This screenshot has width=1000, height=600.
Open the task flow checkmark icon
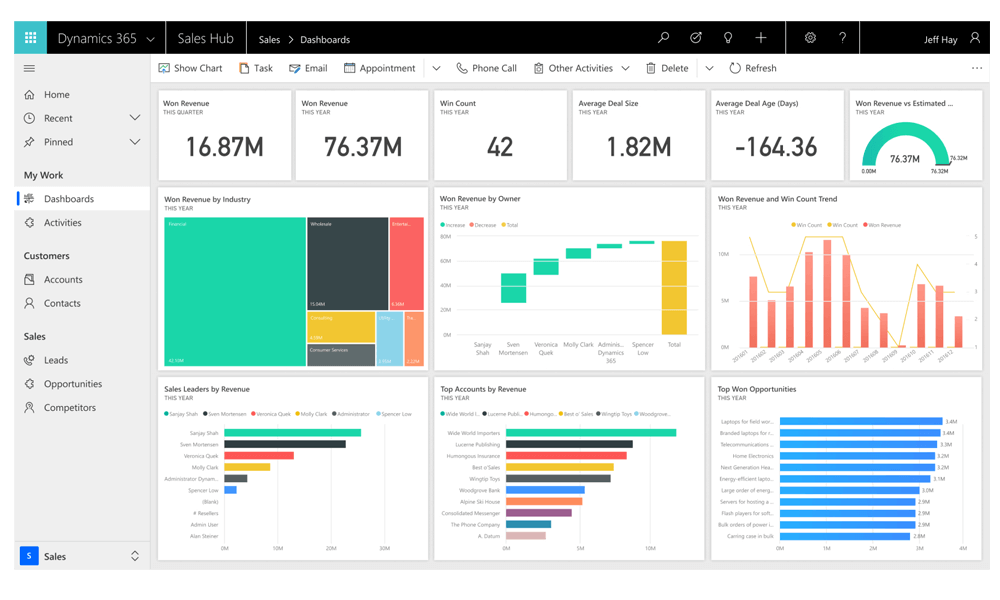[696, 38]
